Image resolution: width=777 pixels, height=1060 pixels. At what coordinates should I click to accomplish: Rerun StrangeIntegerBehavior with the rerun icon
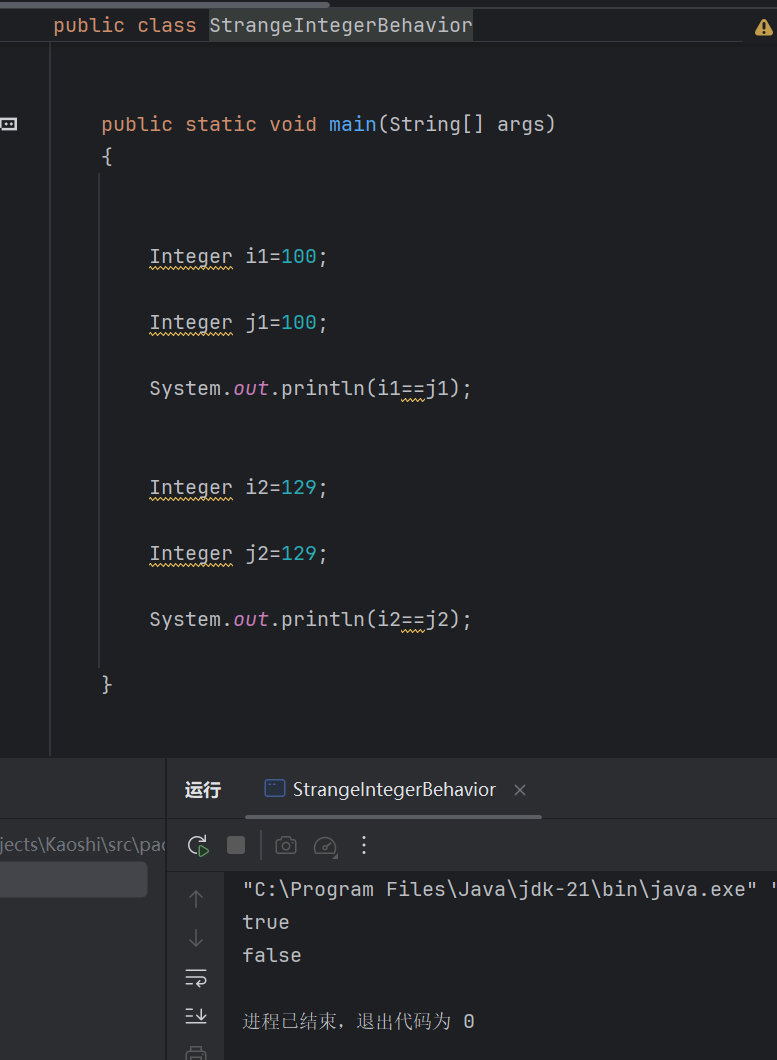(x=198, y=845)
